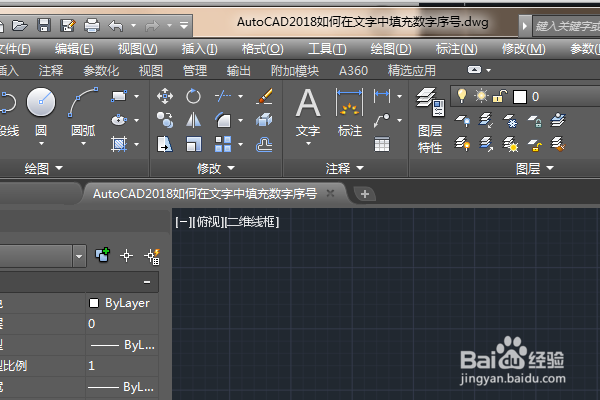Open a drawing with the Open folder icon
This screenshot has width=600, height=400.
pos(20,26)
